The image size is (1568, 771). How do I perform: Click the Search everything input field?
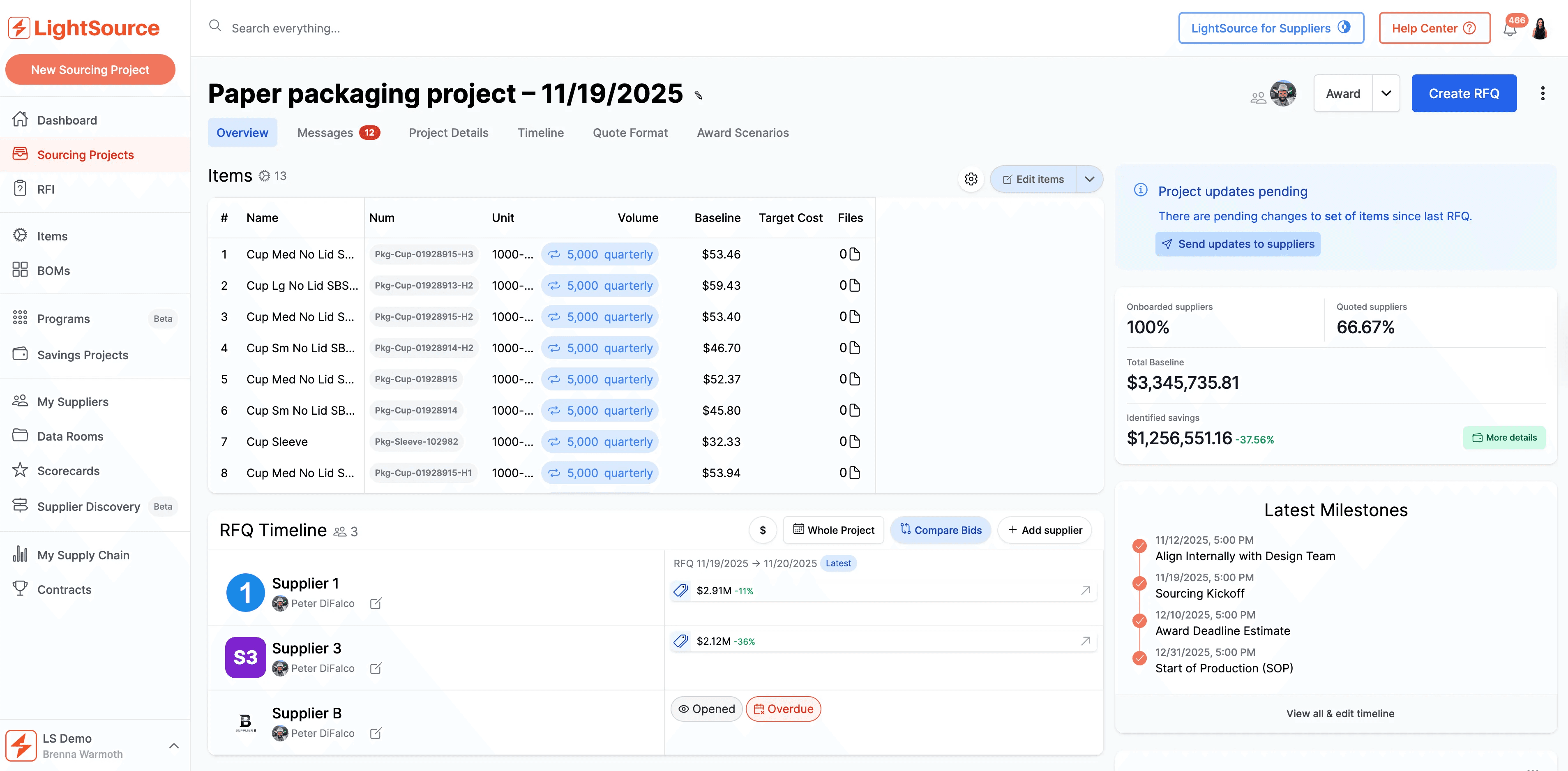(x=286, y=28)
